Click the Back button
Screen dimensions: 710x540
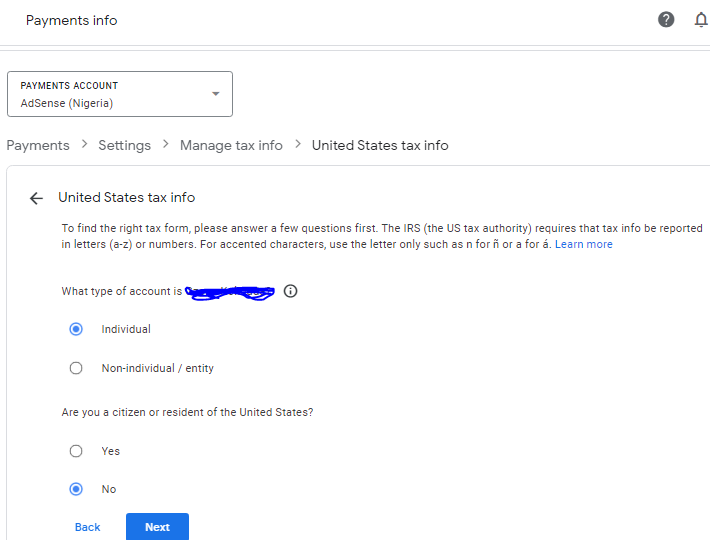tap(88, 527)
